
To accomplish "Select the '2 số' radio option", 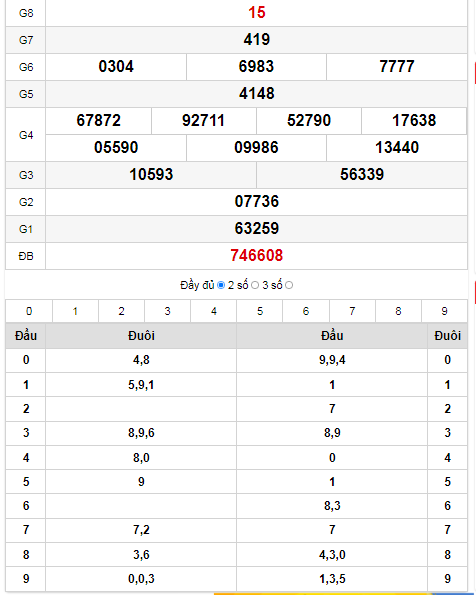I will click(255, 285).
